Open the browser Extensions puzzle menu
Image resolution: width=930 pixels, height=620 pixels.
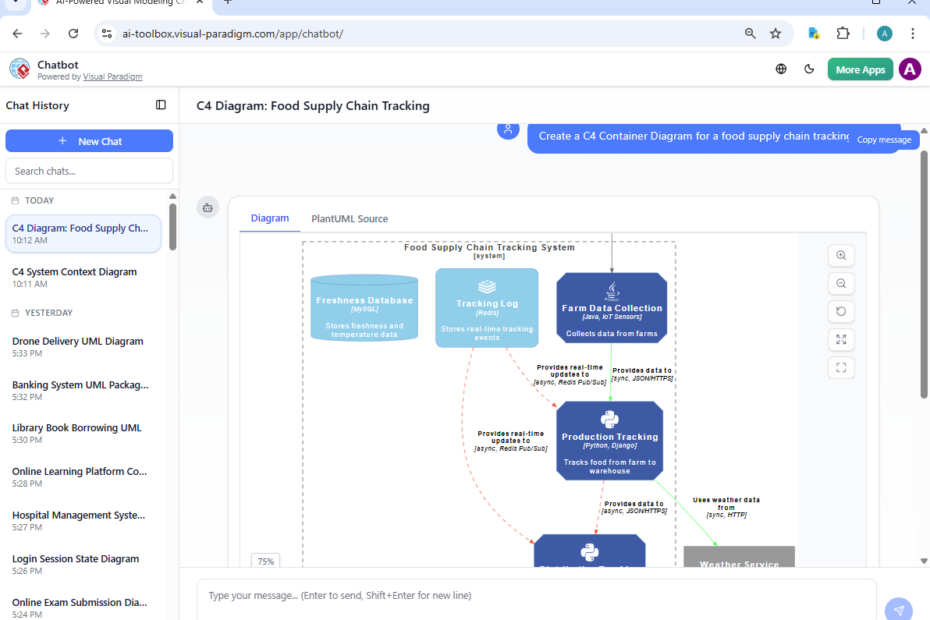(843, 33)
